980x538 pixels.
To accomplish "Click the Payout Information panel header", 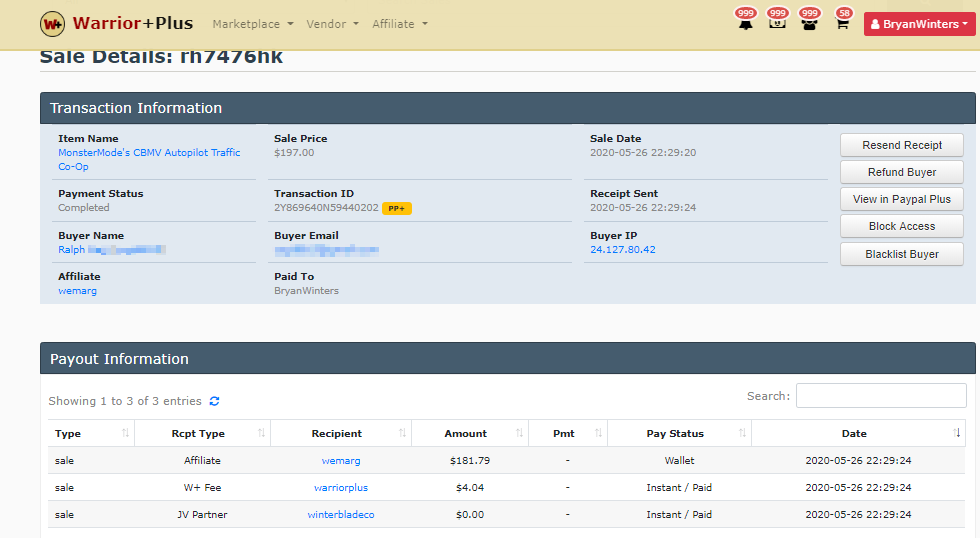I will pyautogui.click(x=508, y=358).
